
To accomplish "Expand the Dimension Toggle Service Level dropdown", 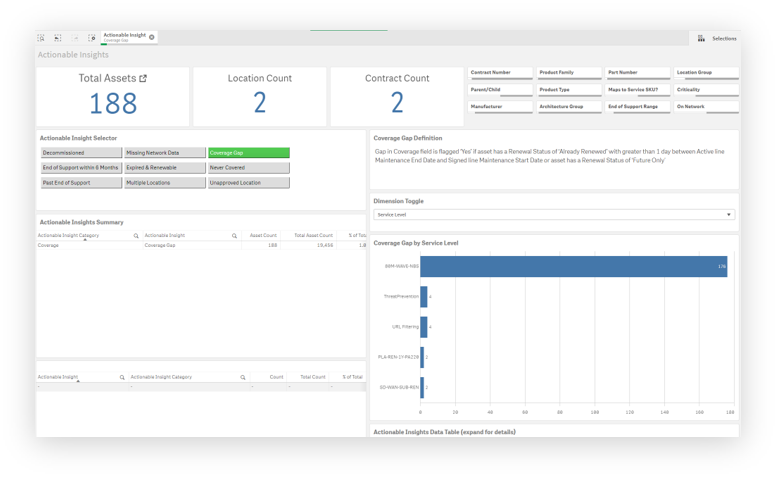I will pyautogui.click(x=554, y=215).
